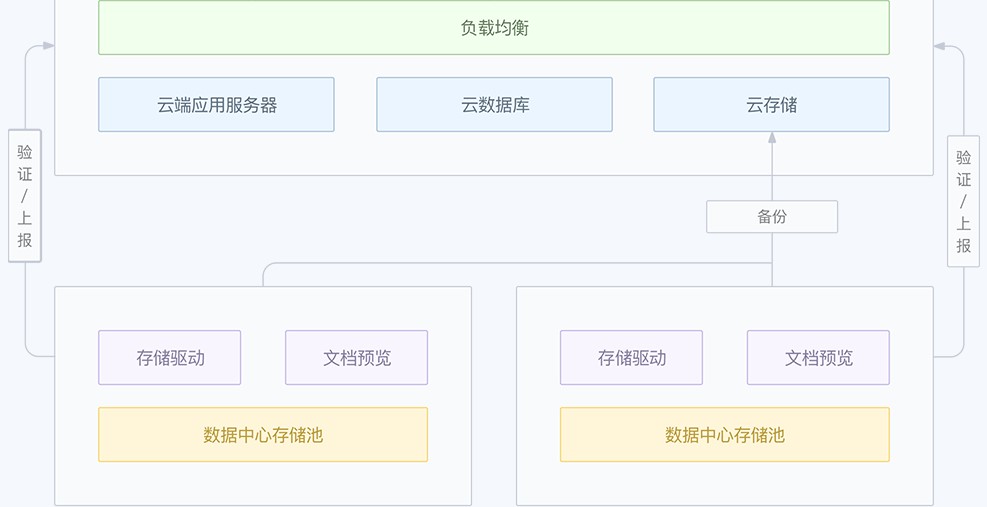Select the right 验证/上报 vertical label
The height and width of the screenshot is (507, 987).
(x=963, y=201)
